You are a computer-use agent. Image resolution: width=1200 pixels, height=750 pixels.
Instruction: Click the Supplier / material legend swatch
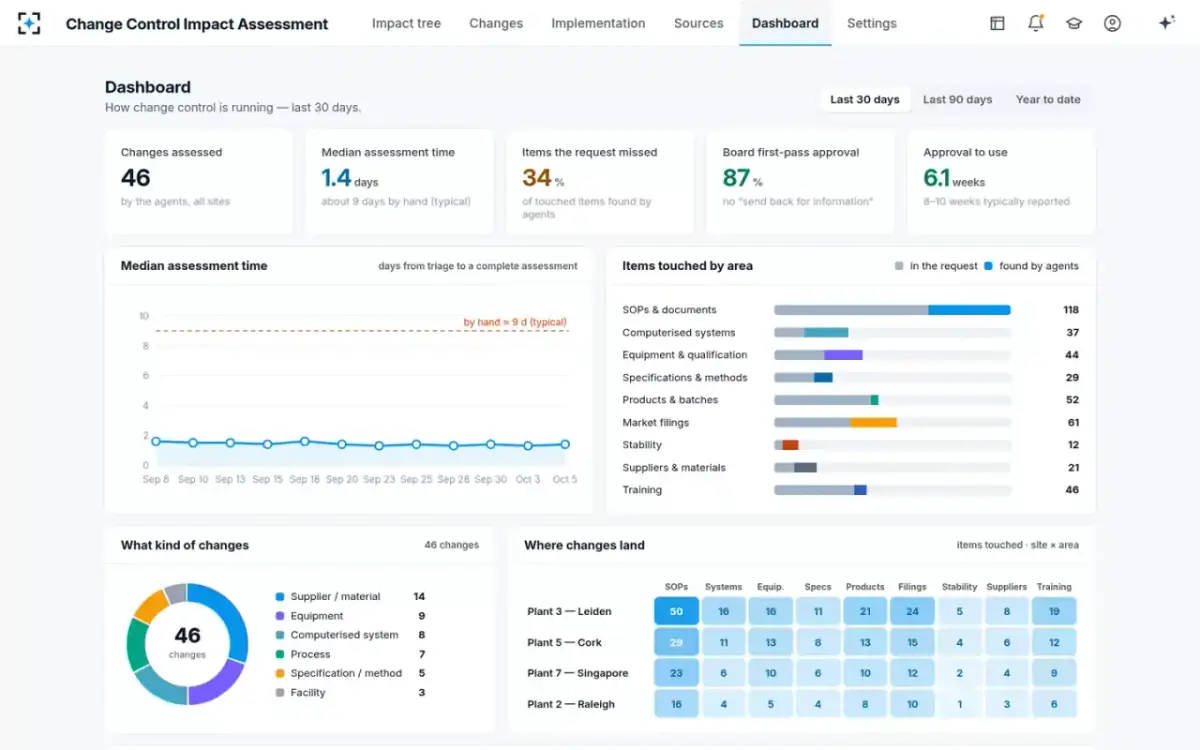(280, 597)
